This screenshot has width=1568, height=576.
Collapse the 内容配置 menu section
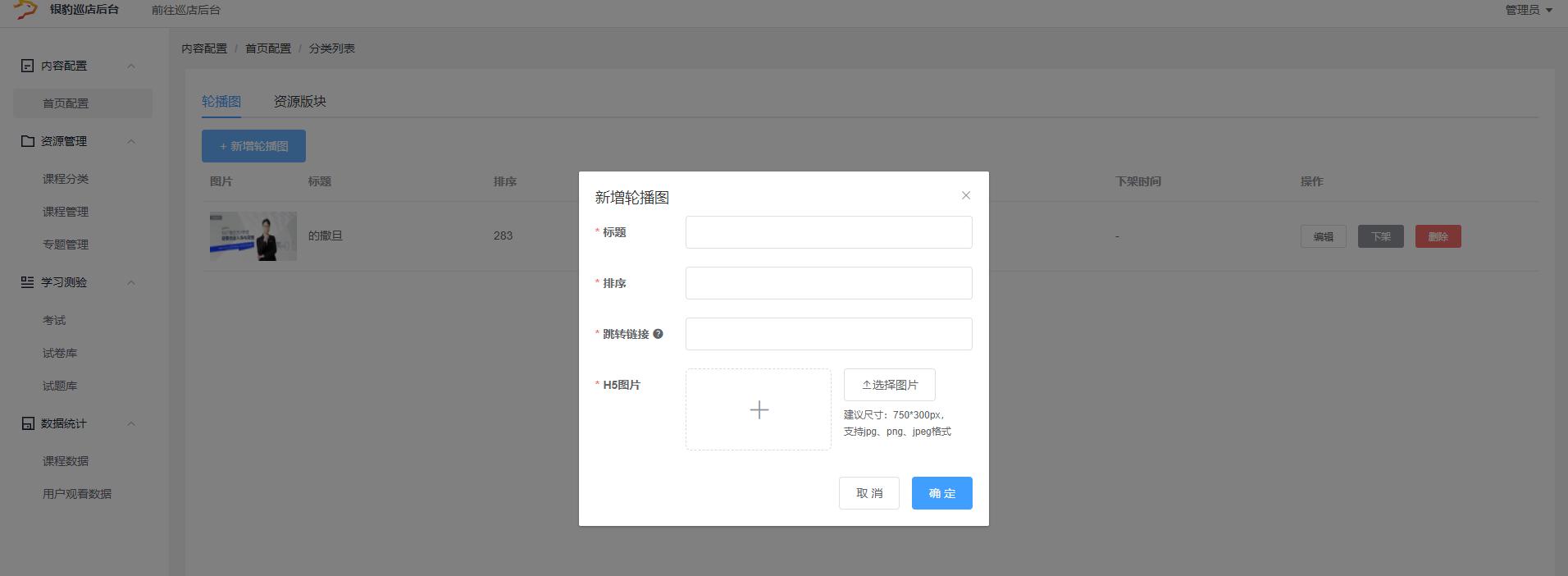pos(131,66)
